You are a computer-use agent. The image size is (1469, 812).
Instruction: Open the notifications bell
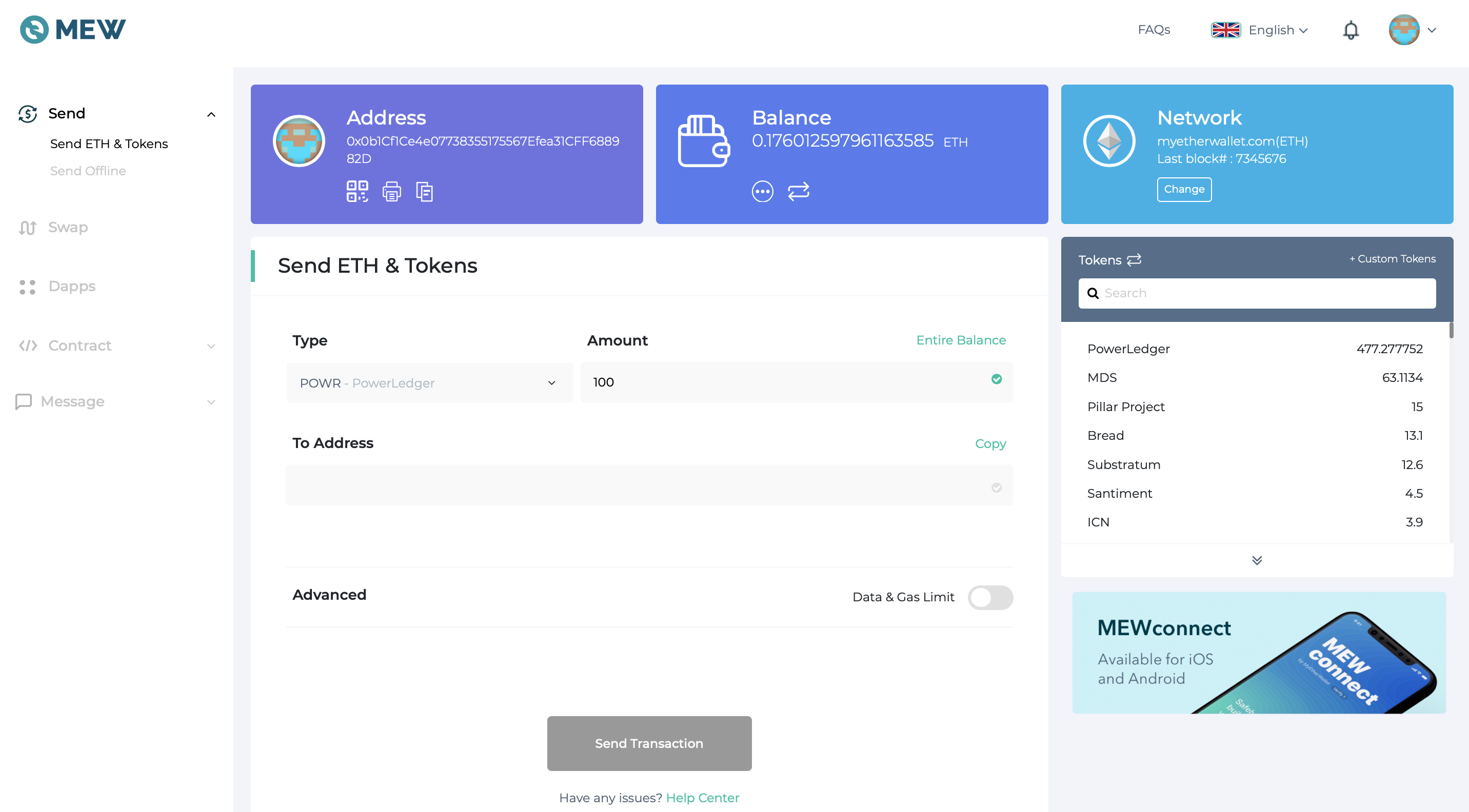[x=1351, y=30]
